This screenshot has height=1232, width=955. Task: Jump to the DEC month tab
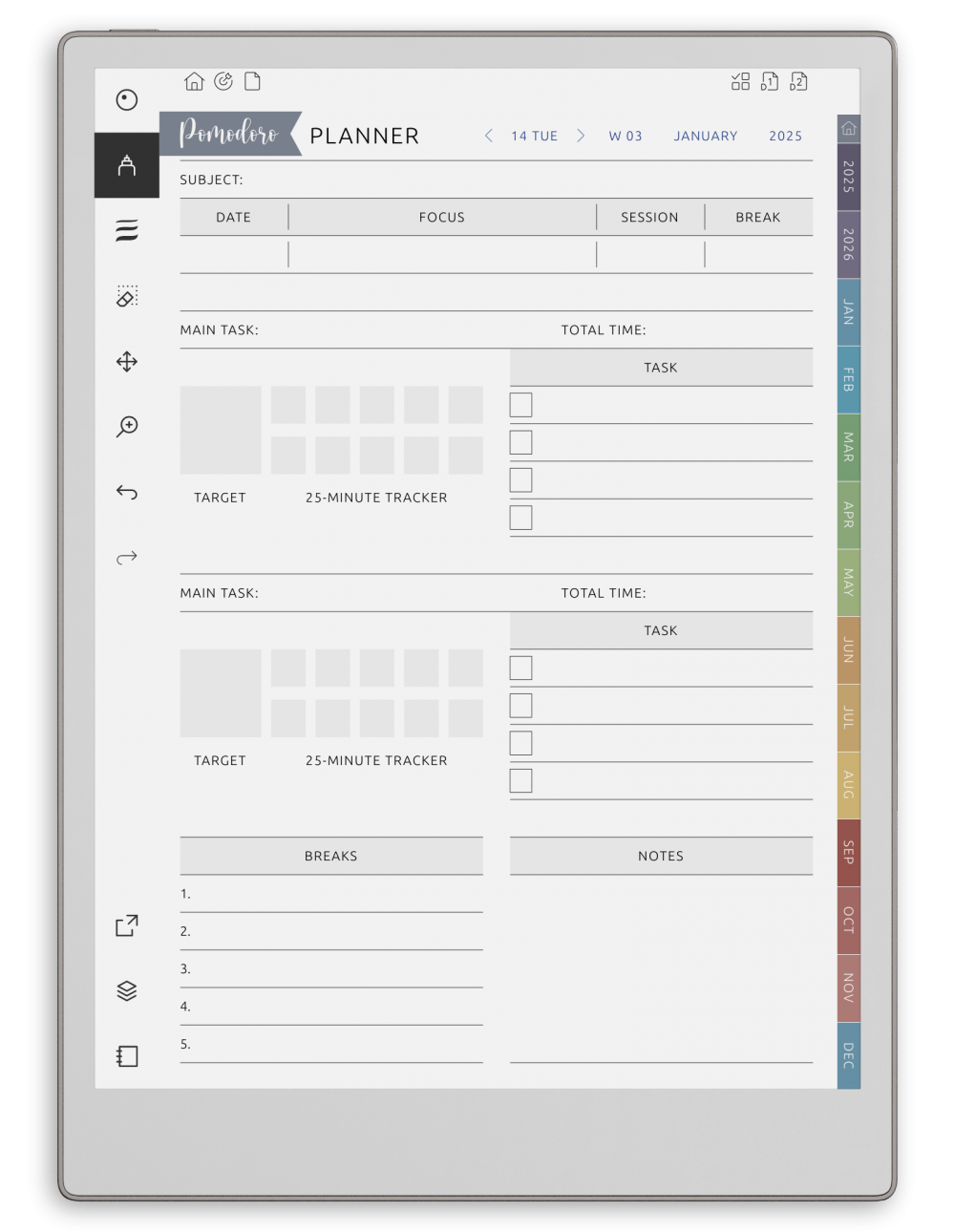(x=848, y=1055)
